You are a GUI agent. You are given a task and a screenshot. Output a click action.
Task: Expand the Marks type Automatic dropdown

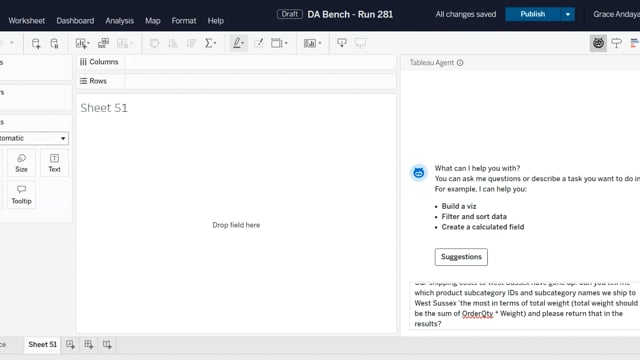[x=33, y=138]
